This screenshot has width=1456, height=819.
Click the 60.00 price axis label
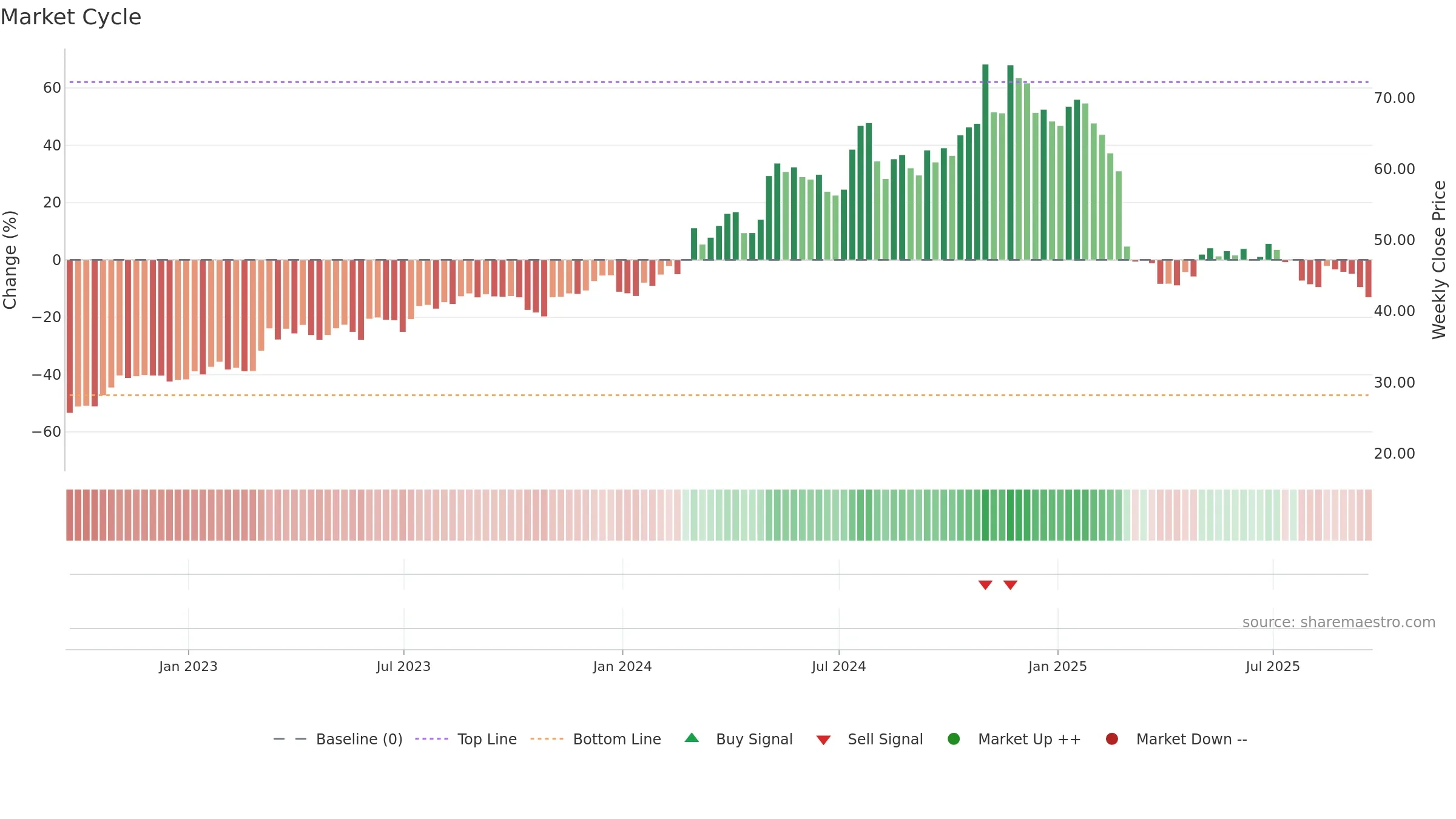pos(1394,169)
